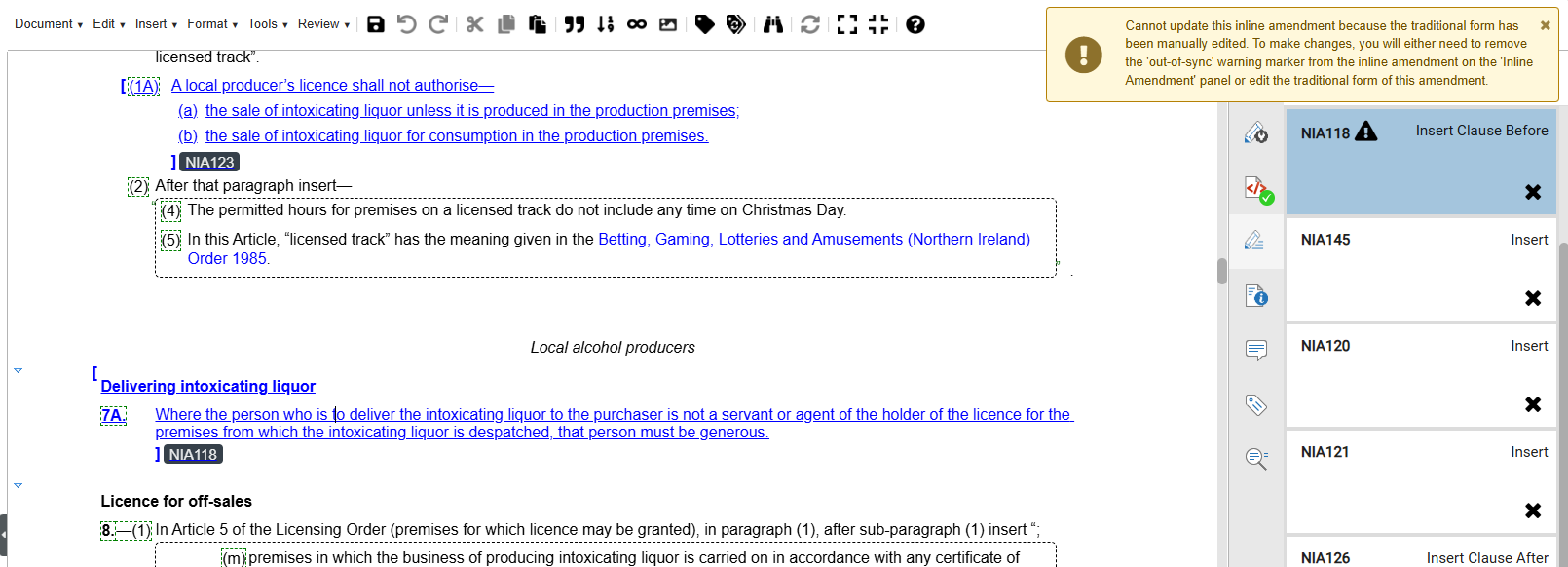Click the NIA123 amendment marker
This screenshot has width=1568, height=567.
pyautogui.click(x=209, y=163)
